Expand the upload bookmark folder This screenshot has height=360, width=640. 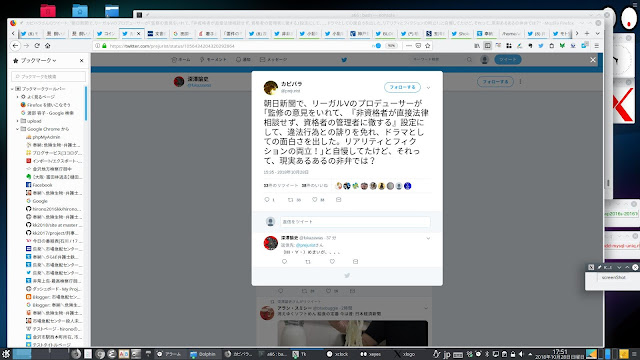18,121
